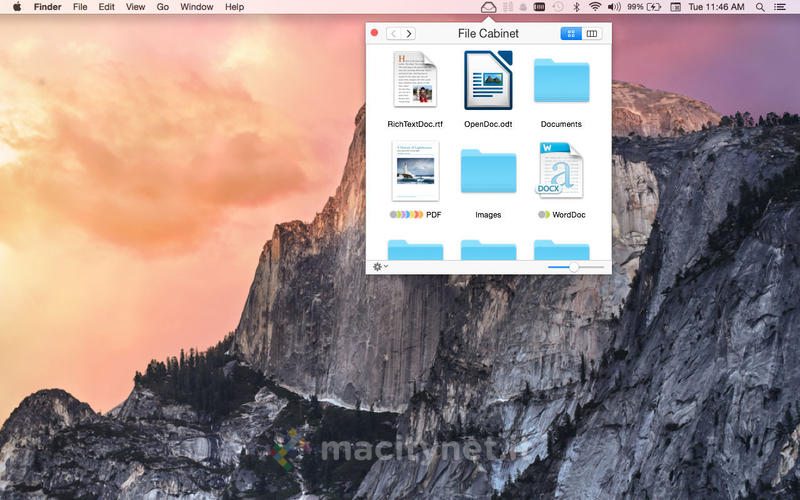Open the RichTextDoc.rtf file icon

[x=415, y=79]
